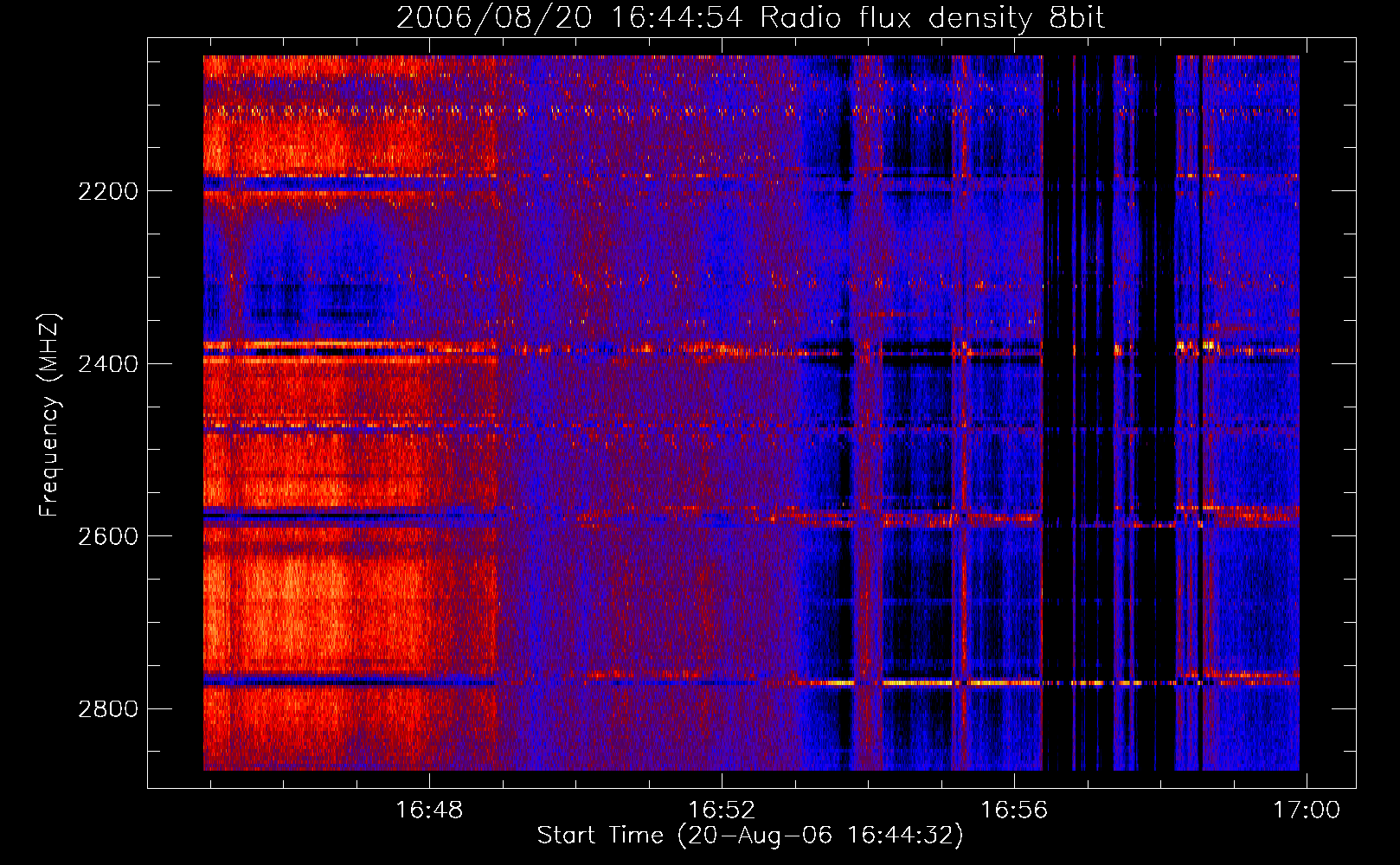Select the "Frequency (MHZ)" axis label
The height and width of the screenshot is (865, 1400).
point(49,415)
